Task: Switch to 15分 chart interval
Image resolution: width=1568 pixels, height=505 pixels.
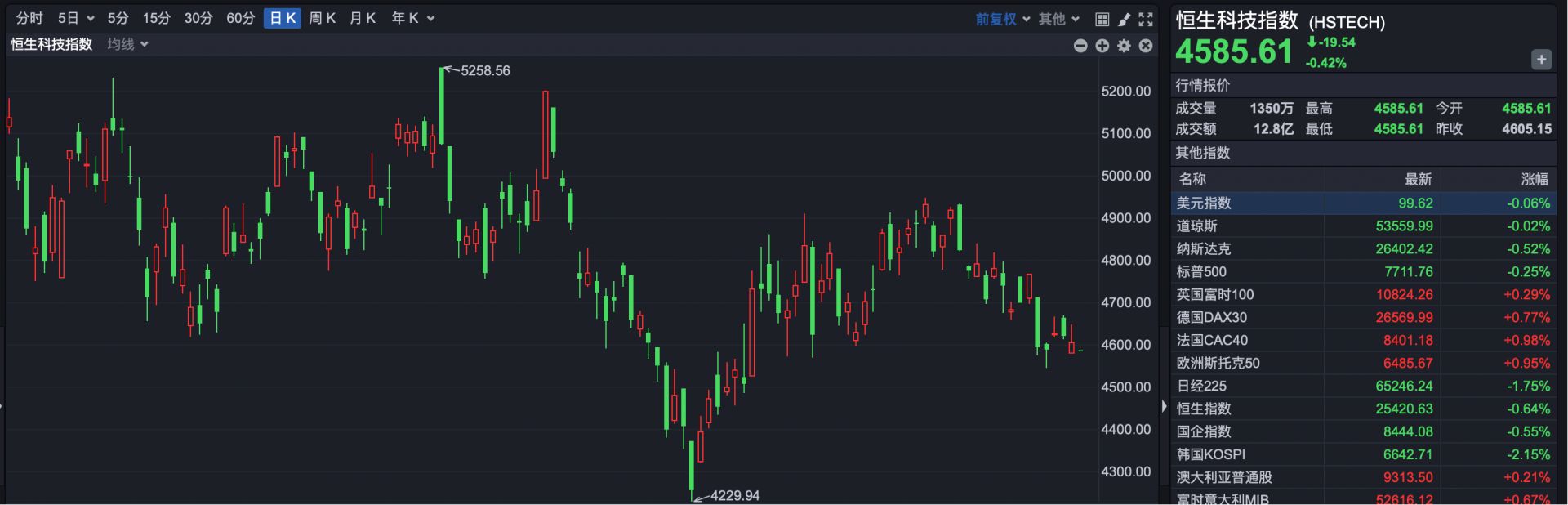Action: (x=156, y=18)
